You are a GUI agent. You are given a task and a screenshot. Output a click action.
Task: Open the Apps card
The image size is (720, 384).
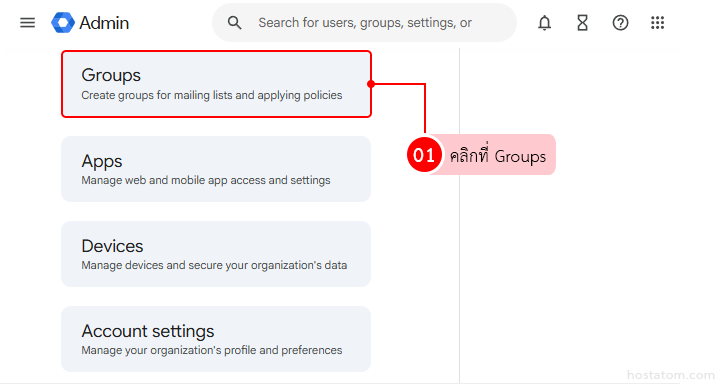tap(216, 169)
